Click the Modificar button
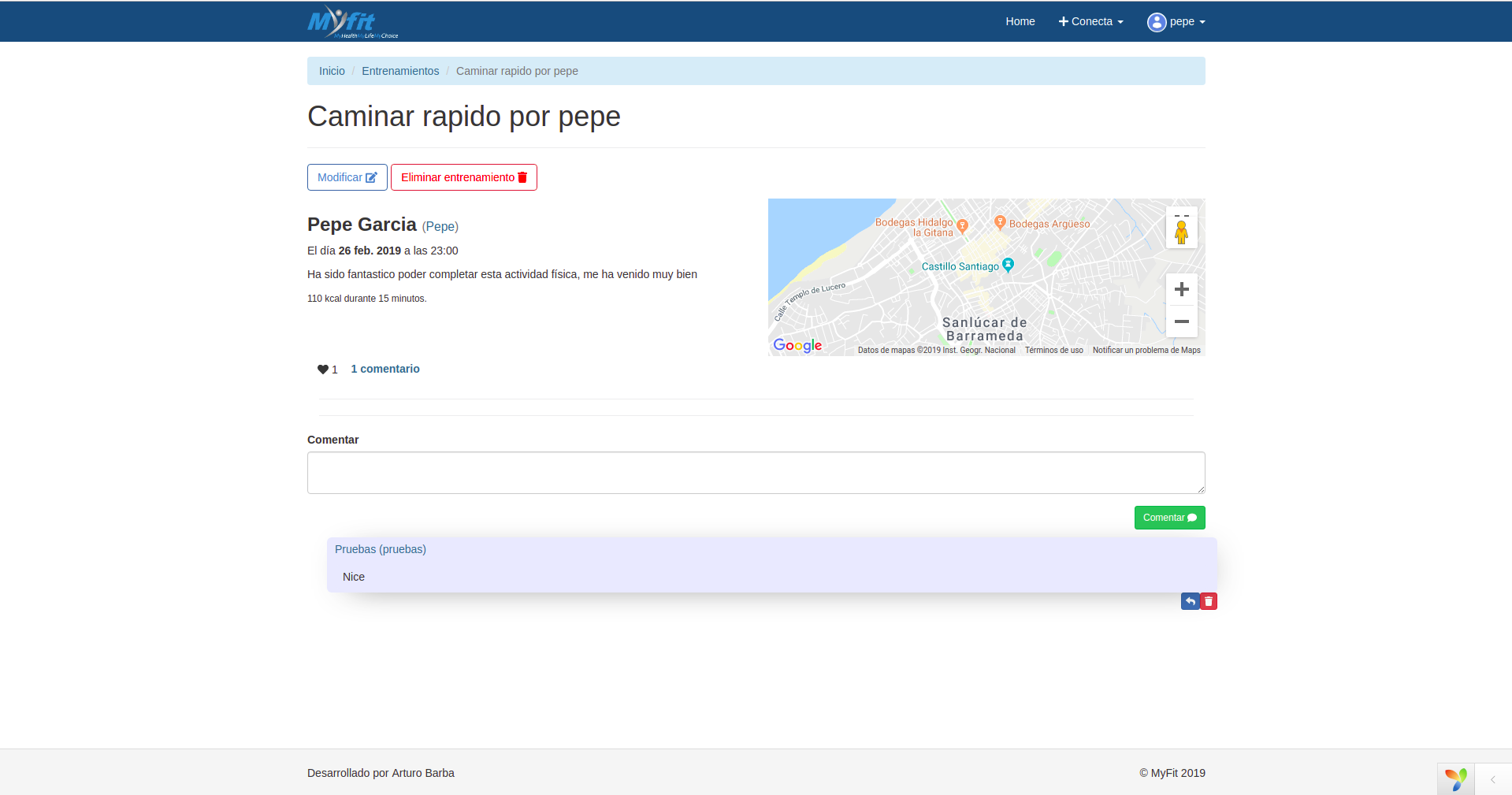 [347, 177]
